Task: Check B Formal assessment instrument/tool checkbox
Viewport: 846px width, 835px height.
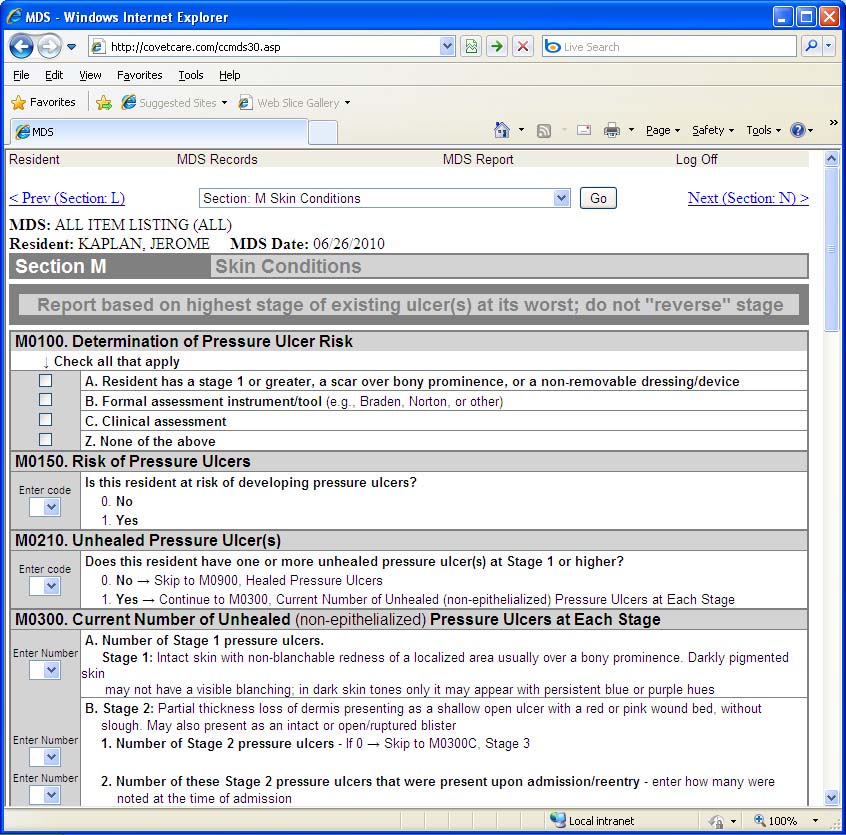Action: click(46, 400)
